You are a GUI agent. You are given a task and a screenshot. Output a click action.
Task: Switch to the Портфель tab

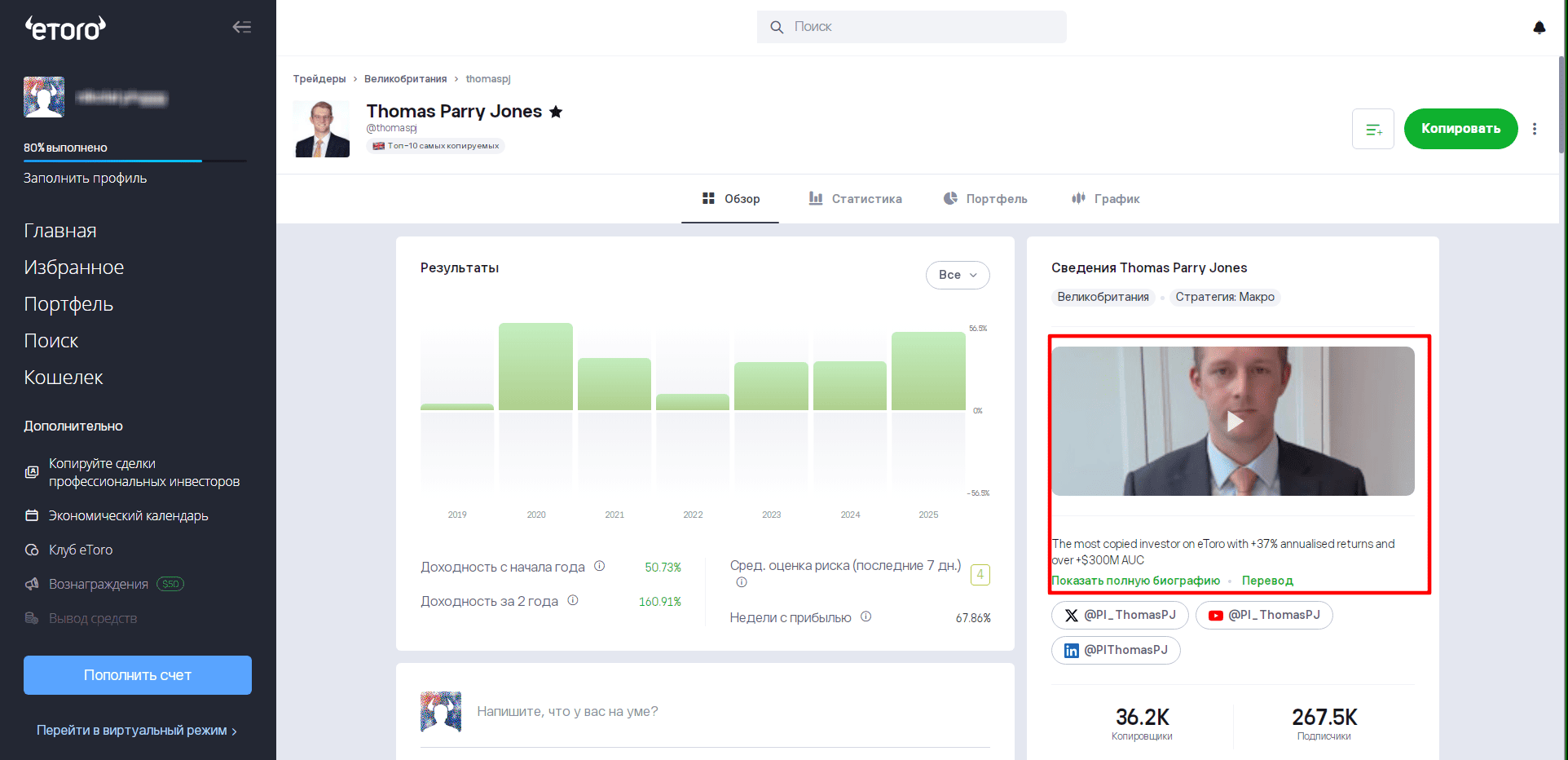tap(985, 199)
